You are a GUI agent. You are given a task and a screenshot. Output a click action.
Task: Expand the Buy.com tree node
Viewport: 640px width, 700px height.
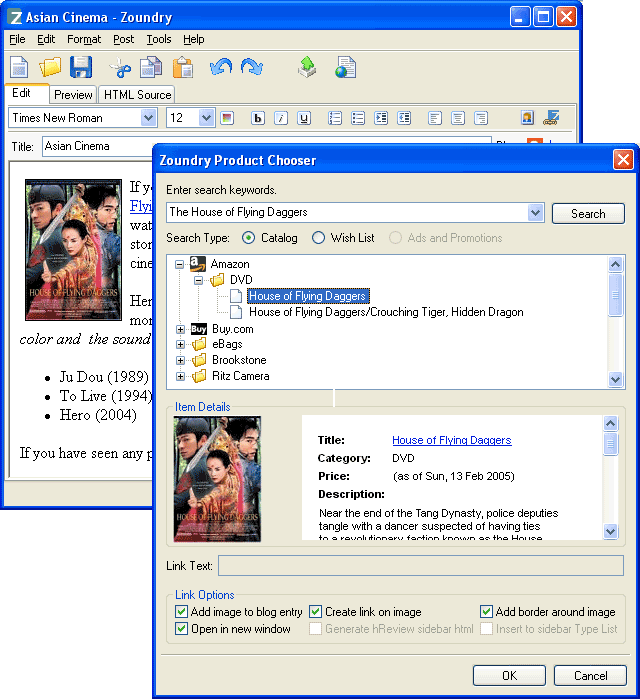(180, 329)
